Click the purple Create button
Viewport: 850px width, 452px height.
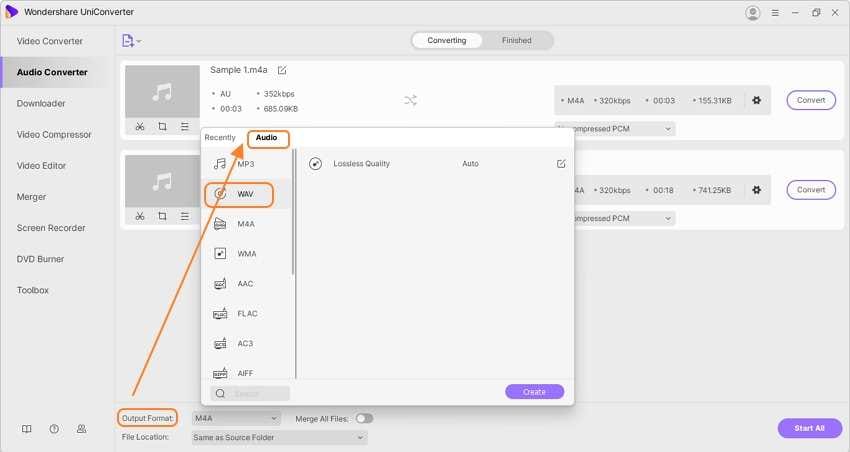click(x=534, y=392)
